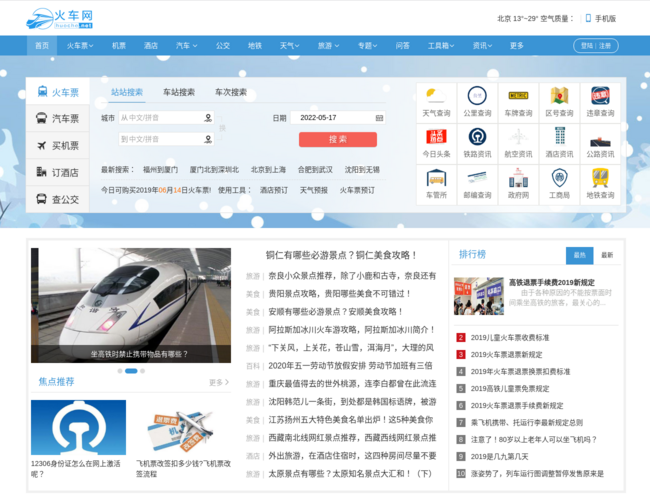Open headline 铜仁有哪些必游景点
The height and width of the screenshot is (500, 650).
341,255
